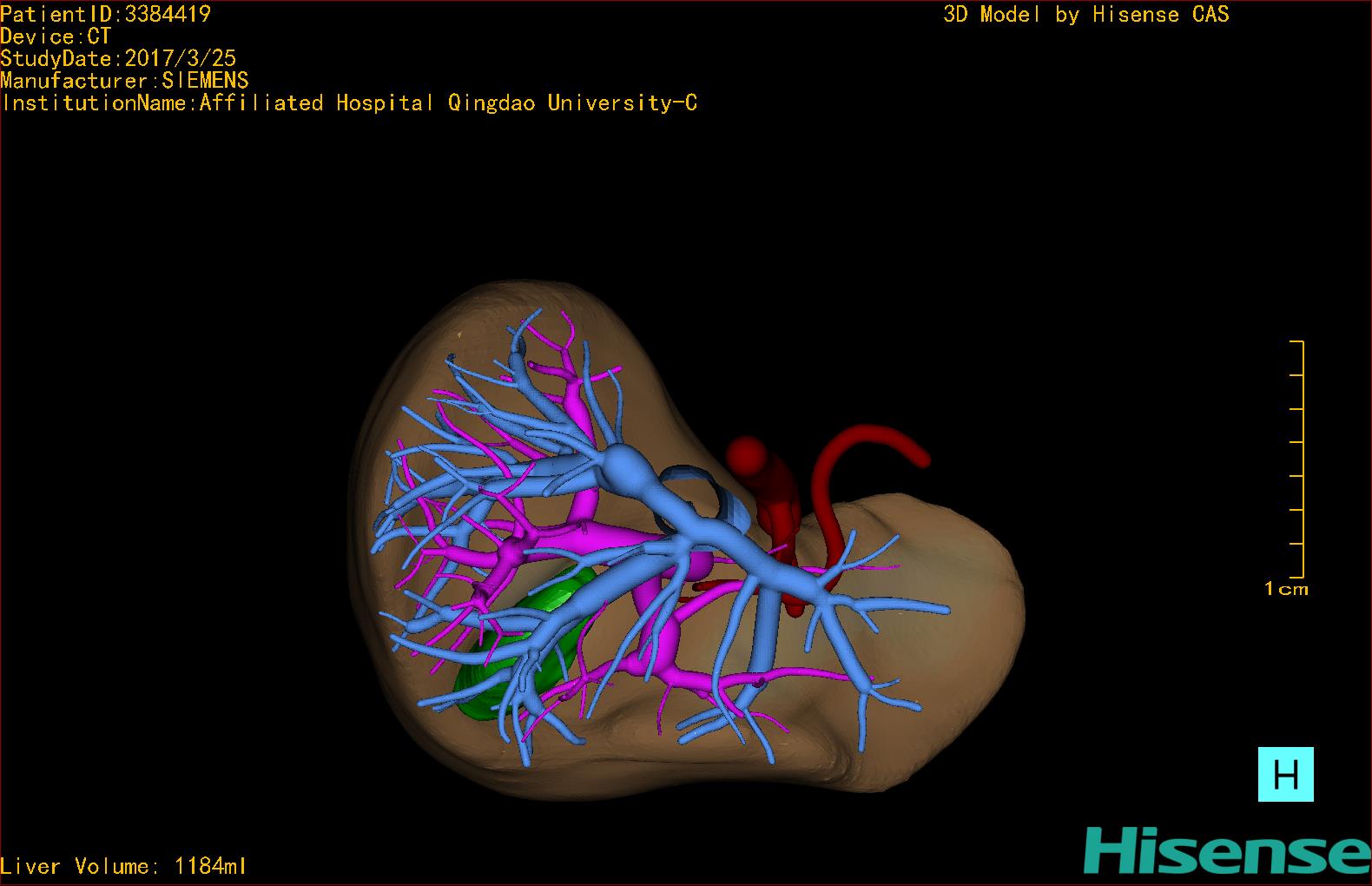
Task: Select the round red bulb above the artery
Action: (x=747, y=454)
